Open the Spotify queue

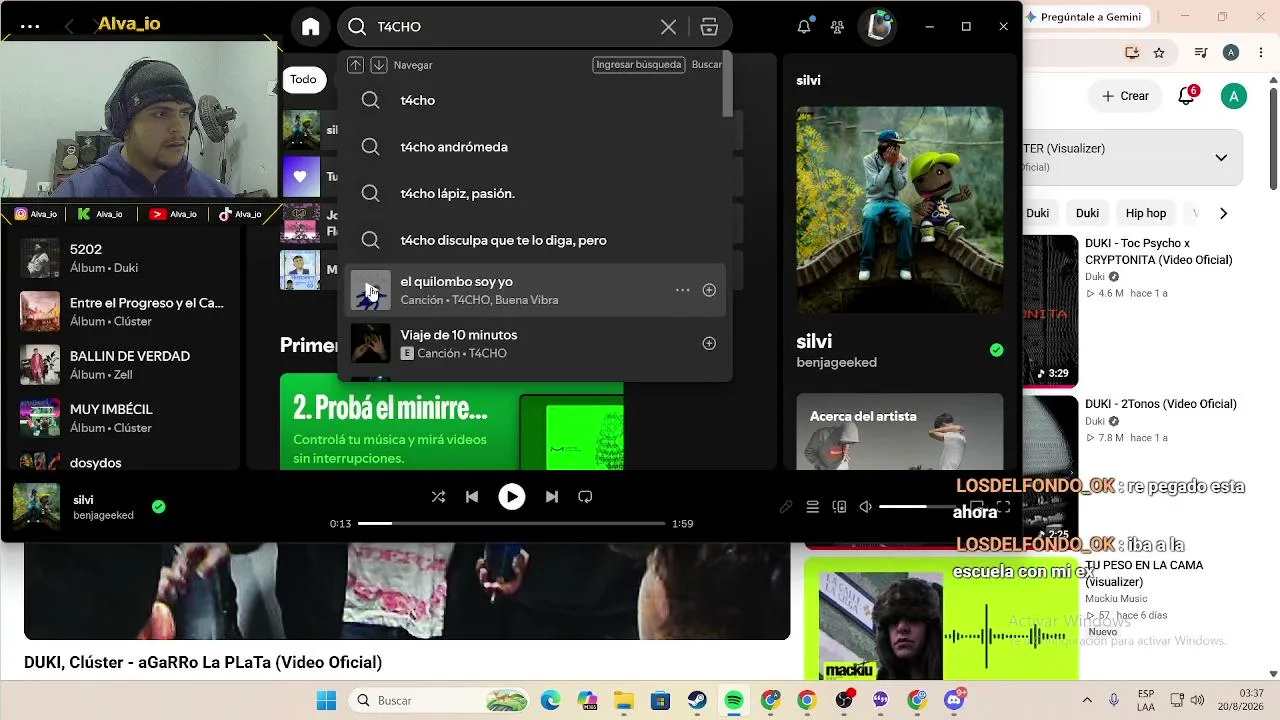click(x=812, y=507)
